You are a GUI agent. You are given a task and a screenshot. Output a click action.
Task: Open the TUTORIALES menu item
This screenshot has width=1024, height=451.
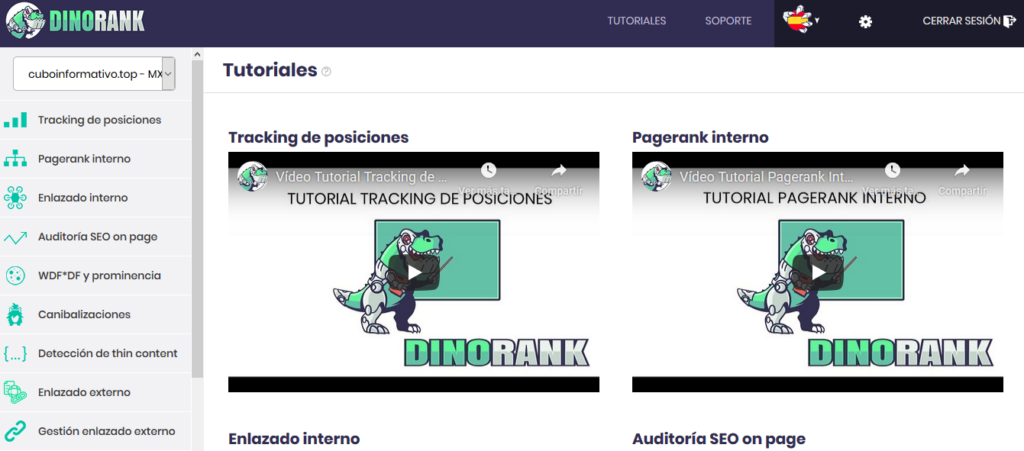[x=637, y=21]
